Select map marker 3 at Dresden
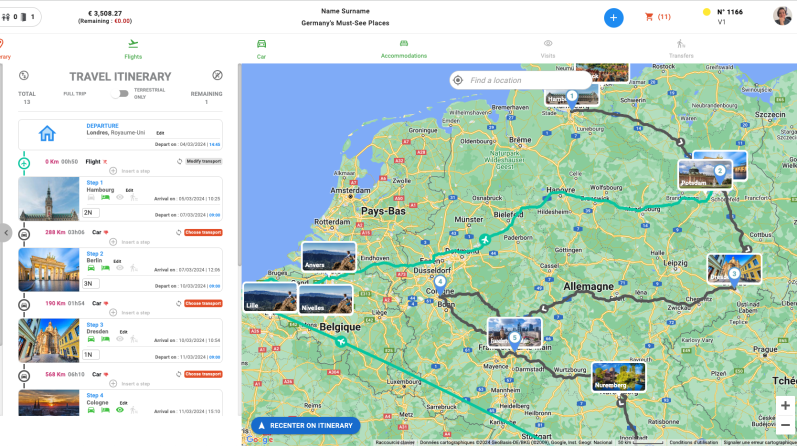Screen dimensions: 797x446 point(734,276)
